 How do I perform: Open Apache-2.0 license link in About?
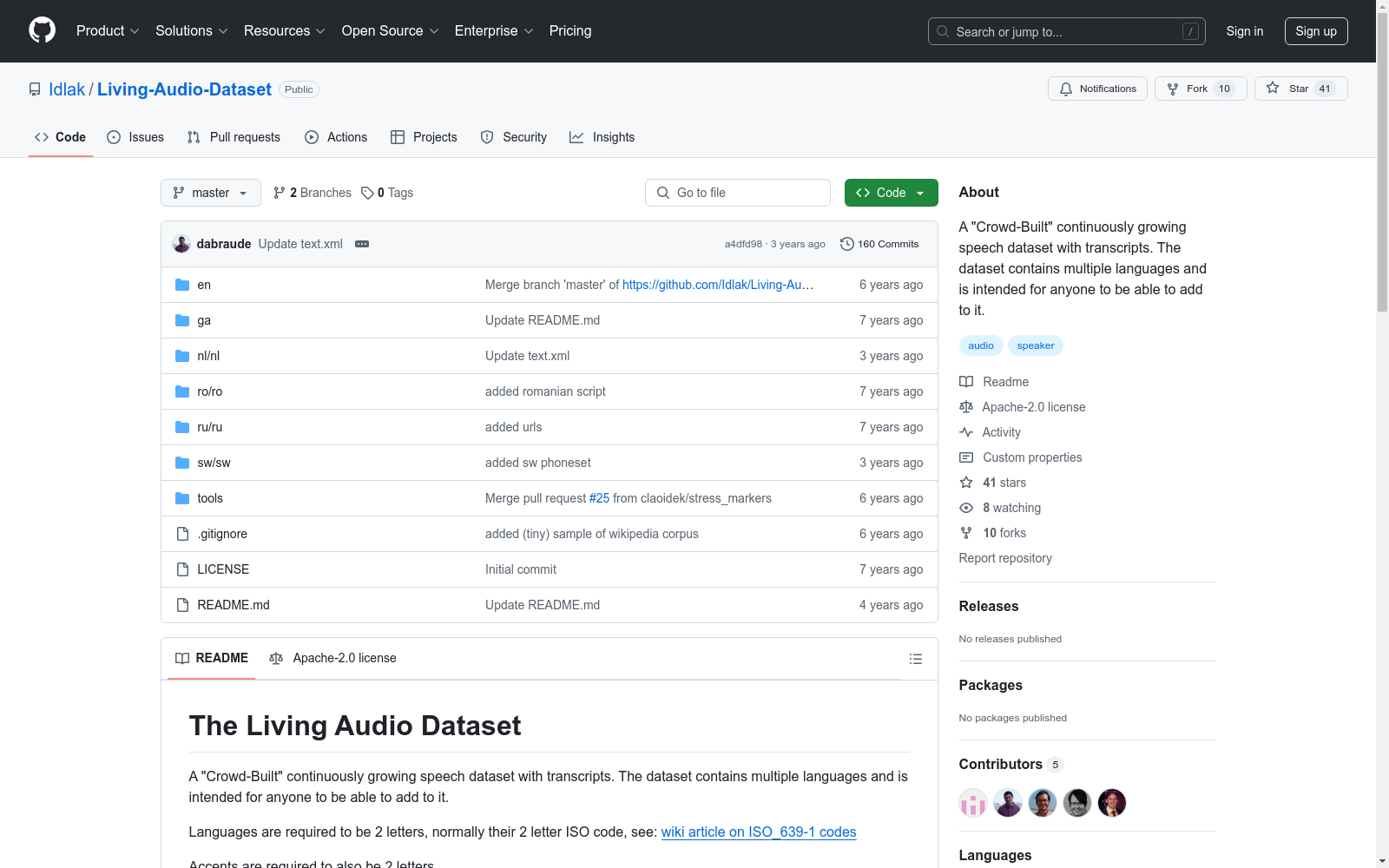tap(1023, 407)
